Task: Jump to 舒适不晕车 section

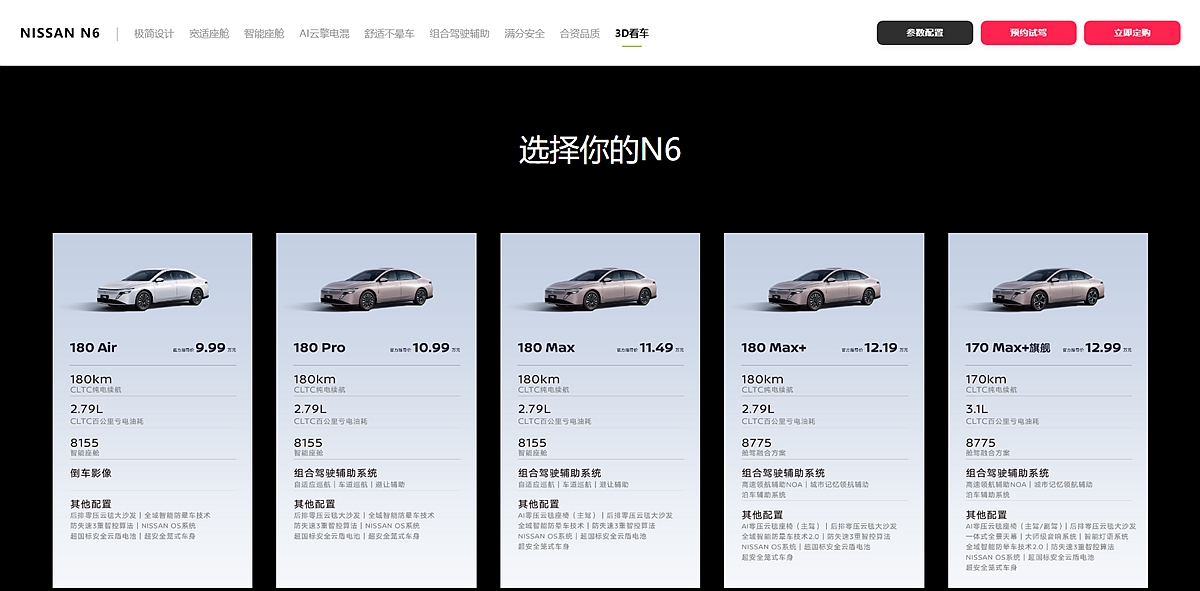Action: 389,33
